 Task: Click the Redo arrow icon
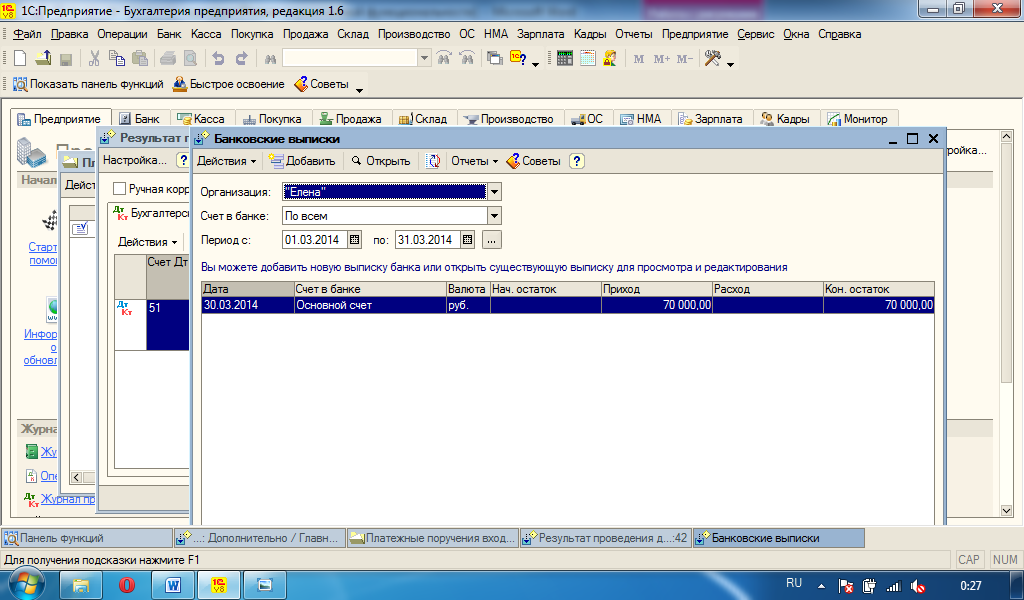coord(242,59)
